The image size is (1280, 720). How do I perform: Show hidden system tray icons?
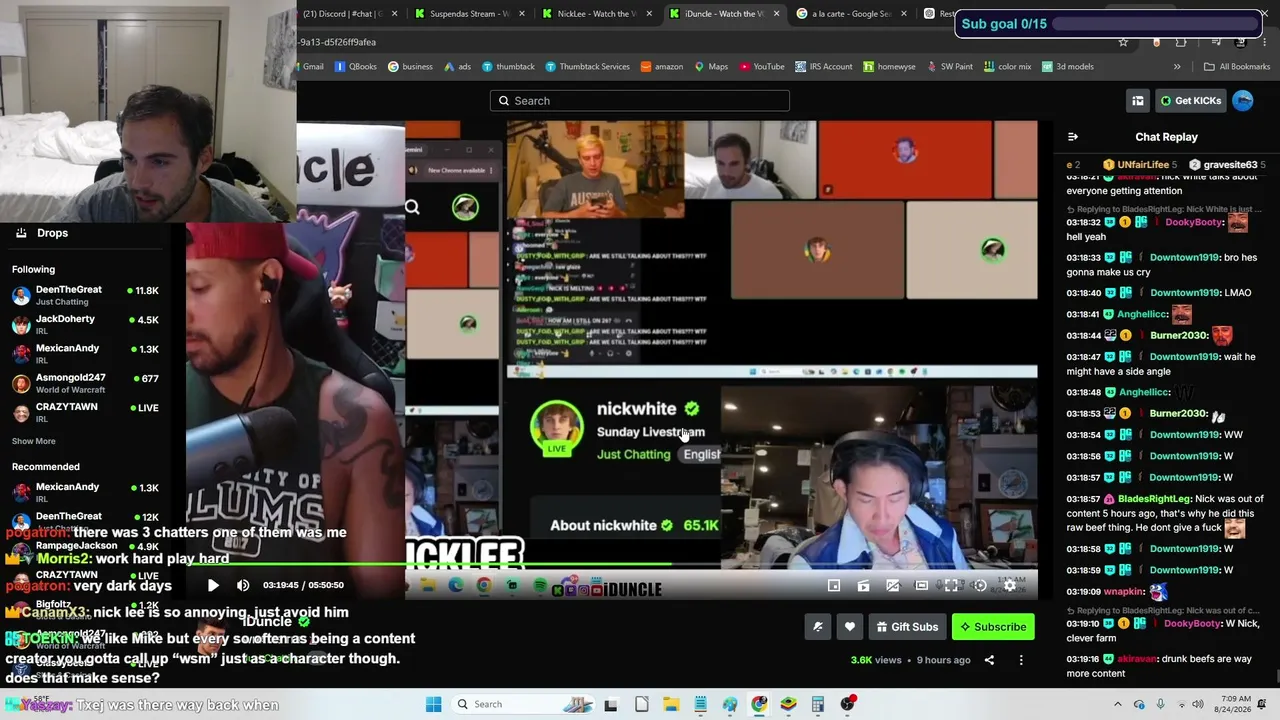click(1118, 704)
